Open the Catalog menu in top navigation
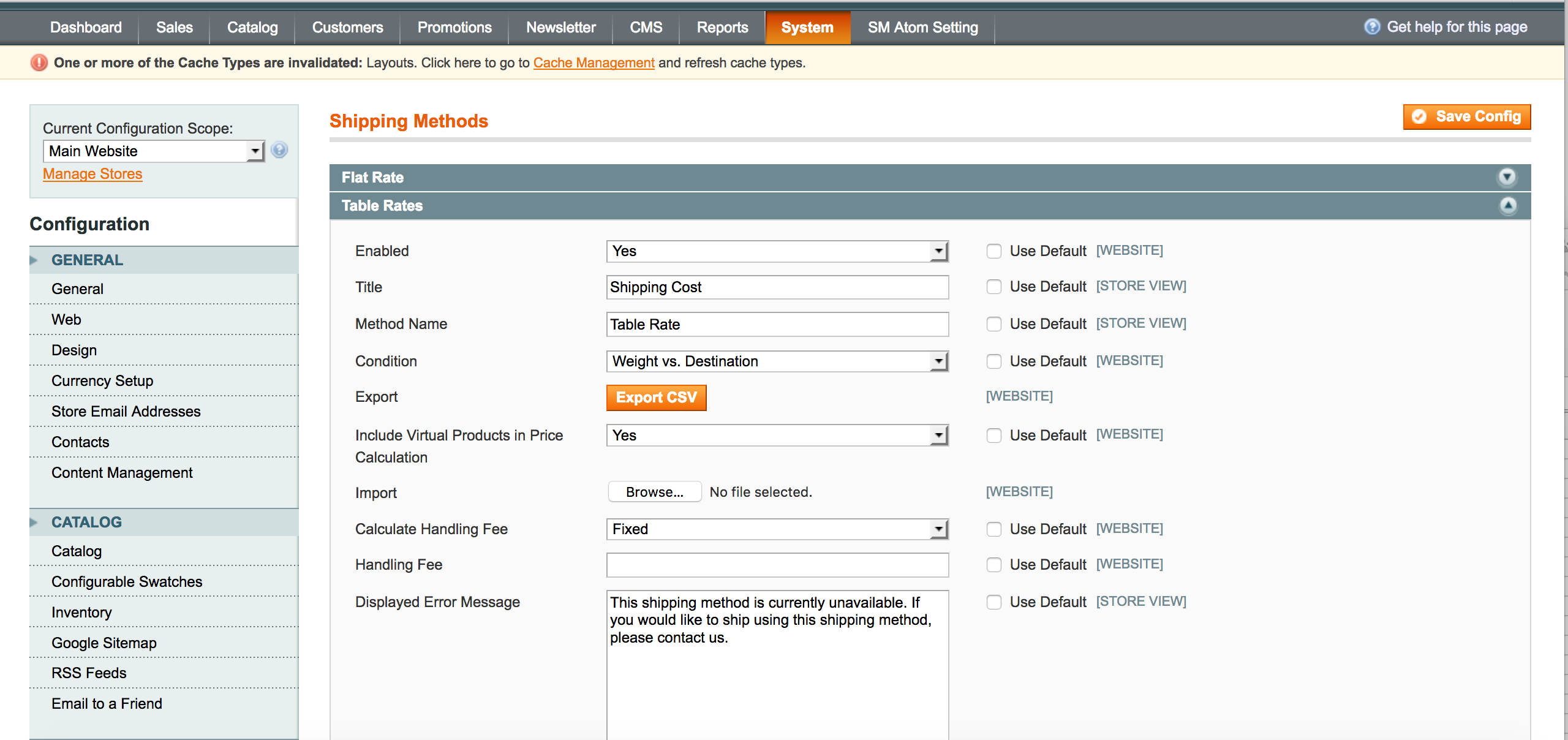Viewport: 1568px width, 740px height. coord(252,28)
